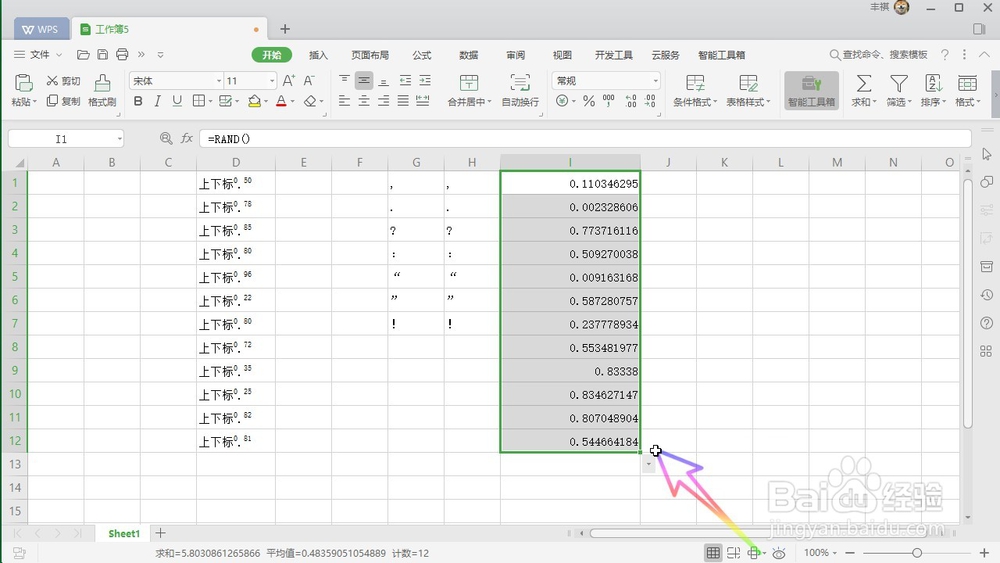Expand the Name Box dropdown arrow
This screenshot has height=563, width=1000.
(x=119, y=138)
